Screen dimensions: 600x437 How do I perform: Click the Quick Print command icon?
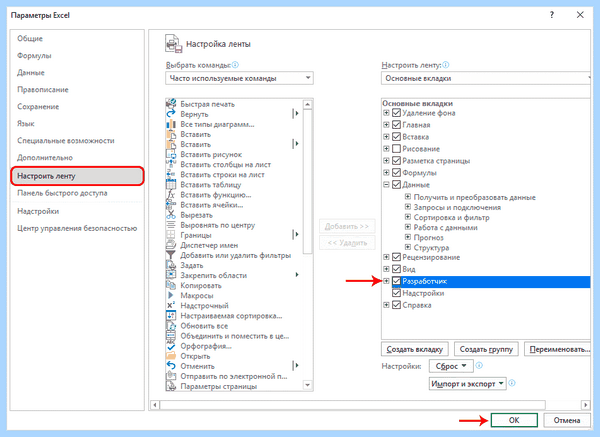coord(171,104)
